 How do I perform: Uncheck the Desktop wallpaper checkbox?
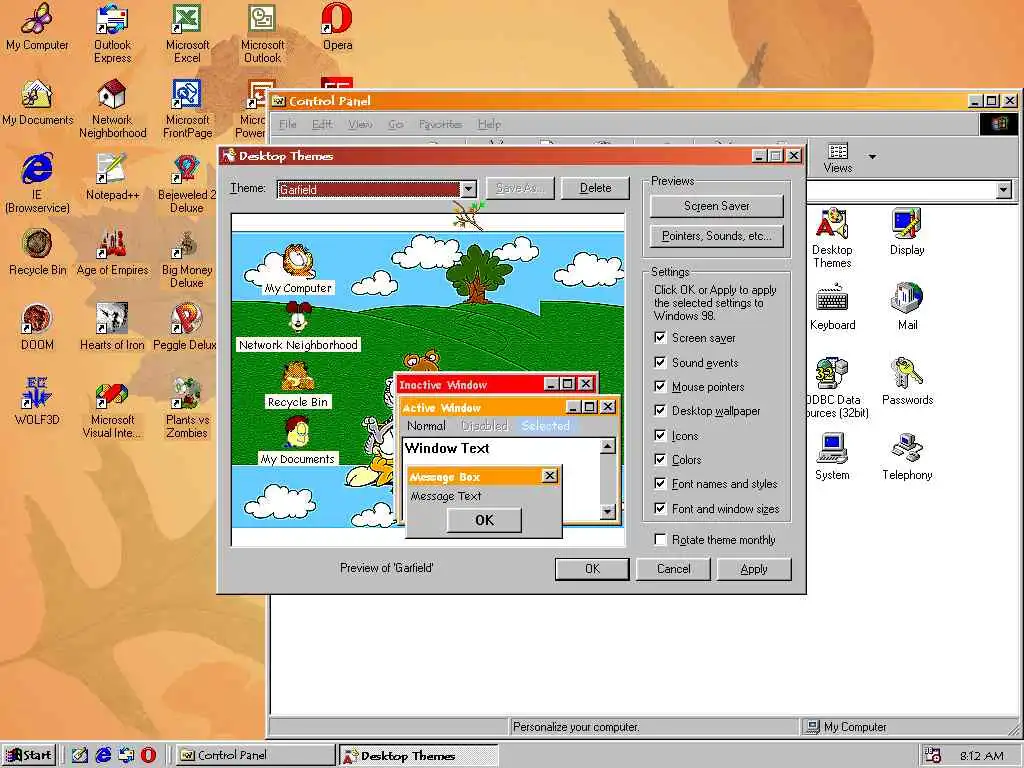660,410
